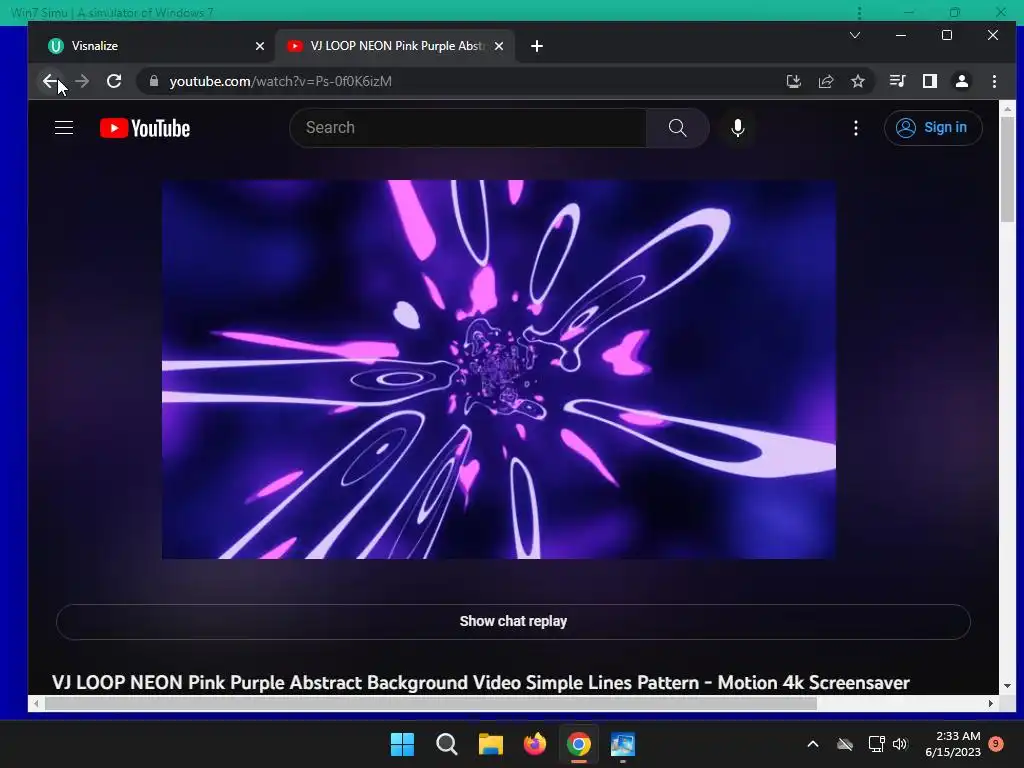Close the Visnalize tab

[x=260, y=46]
